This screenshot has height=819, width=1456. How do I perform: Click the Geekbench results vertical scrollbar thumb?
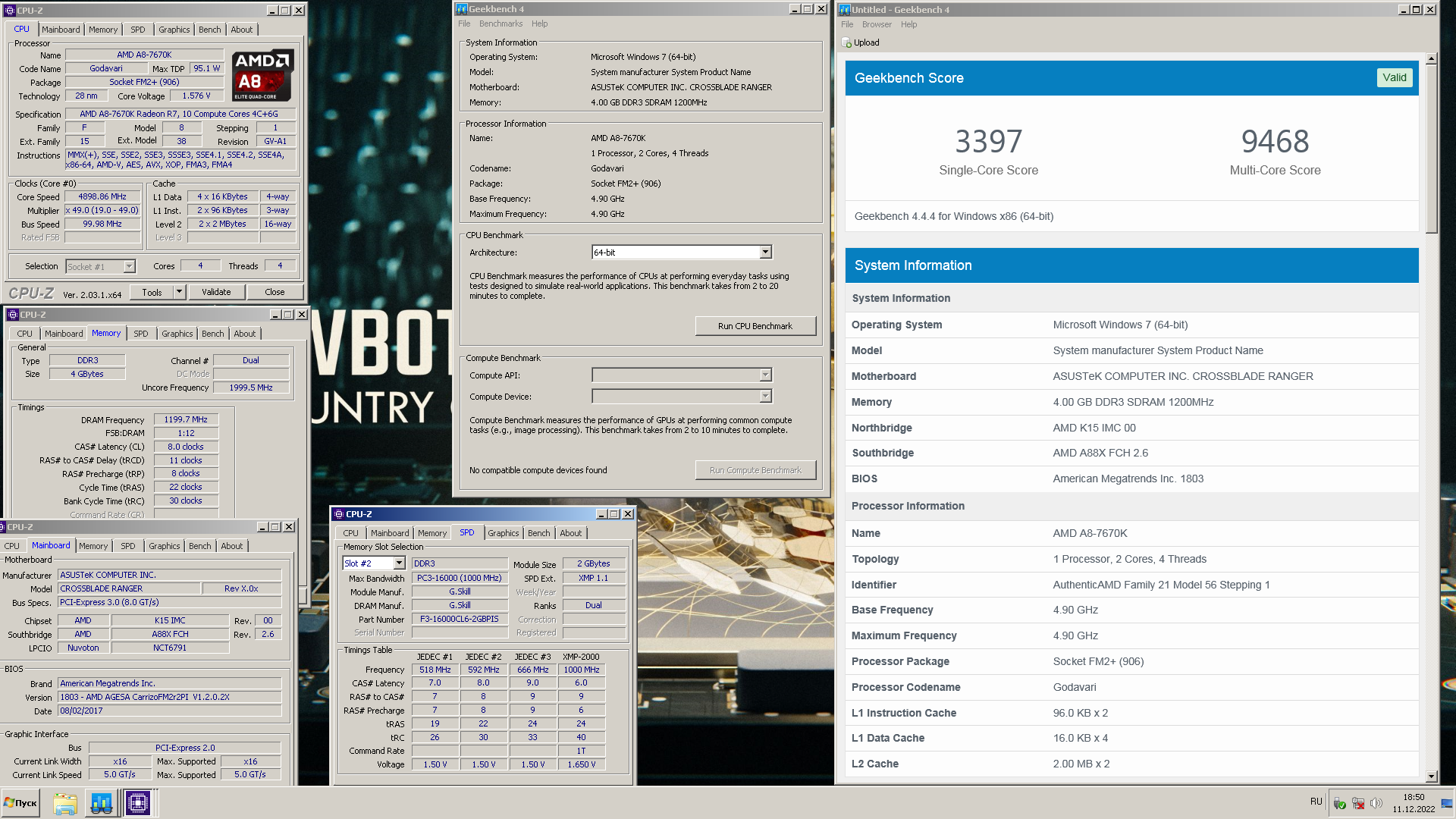(1431, 148)
